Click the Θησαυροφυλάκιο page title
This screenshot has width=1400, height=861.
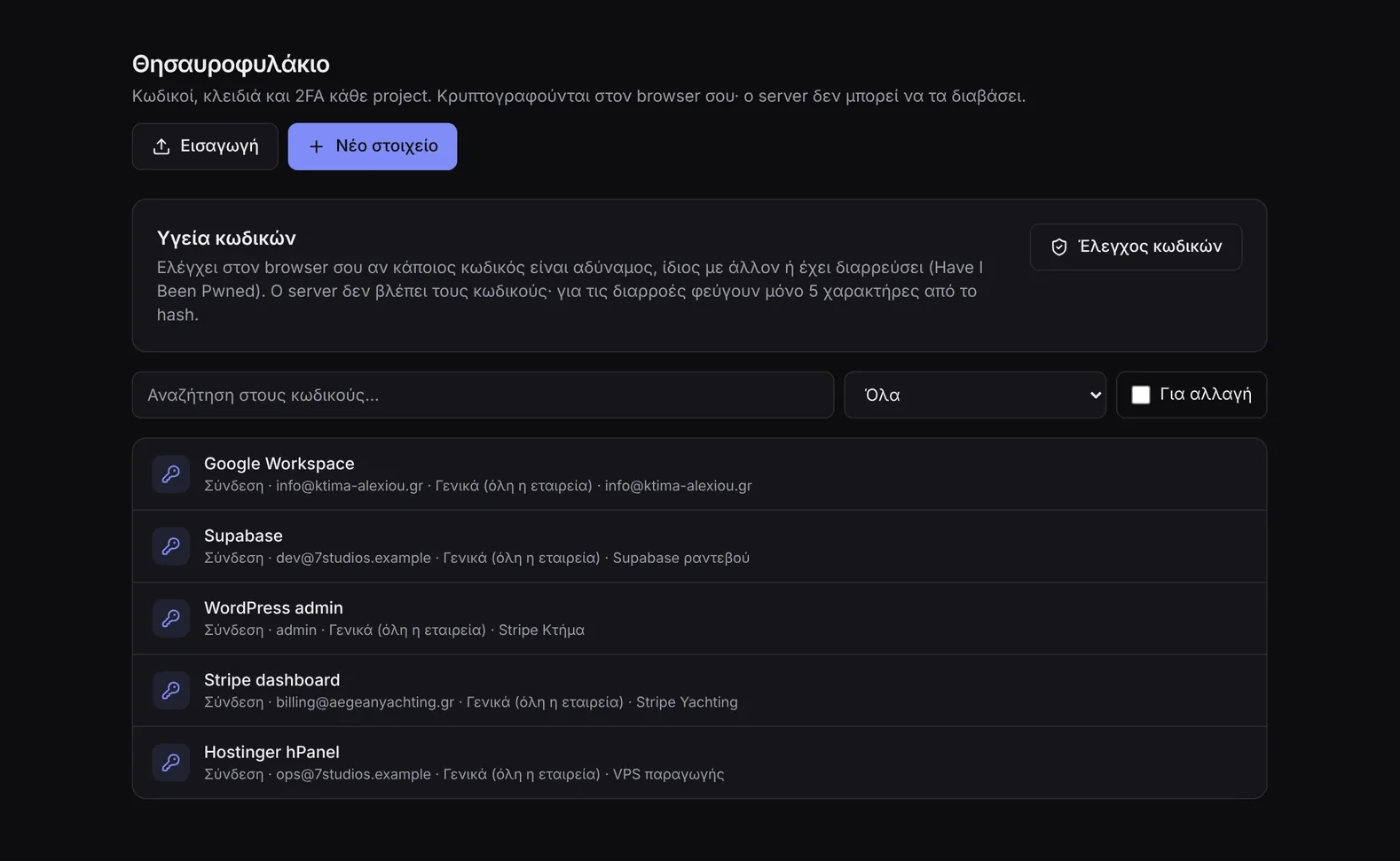click(231, 64)
